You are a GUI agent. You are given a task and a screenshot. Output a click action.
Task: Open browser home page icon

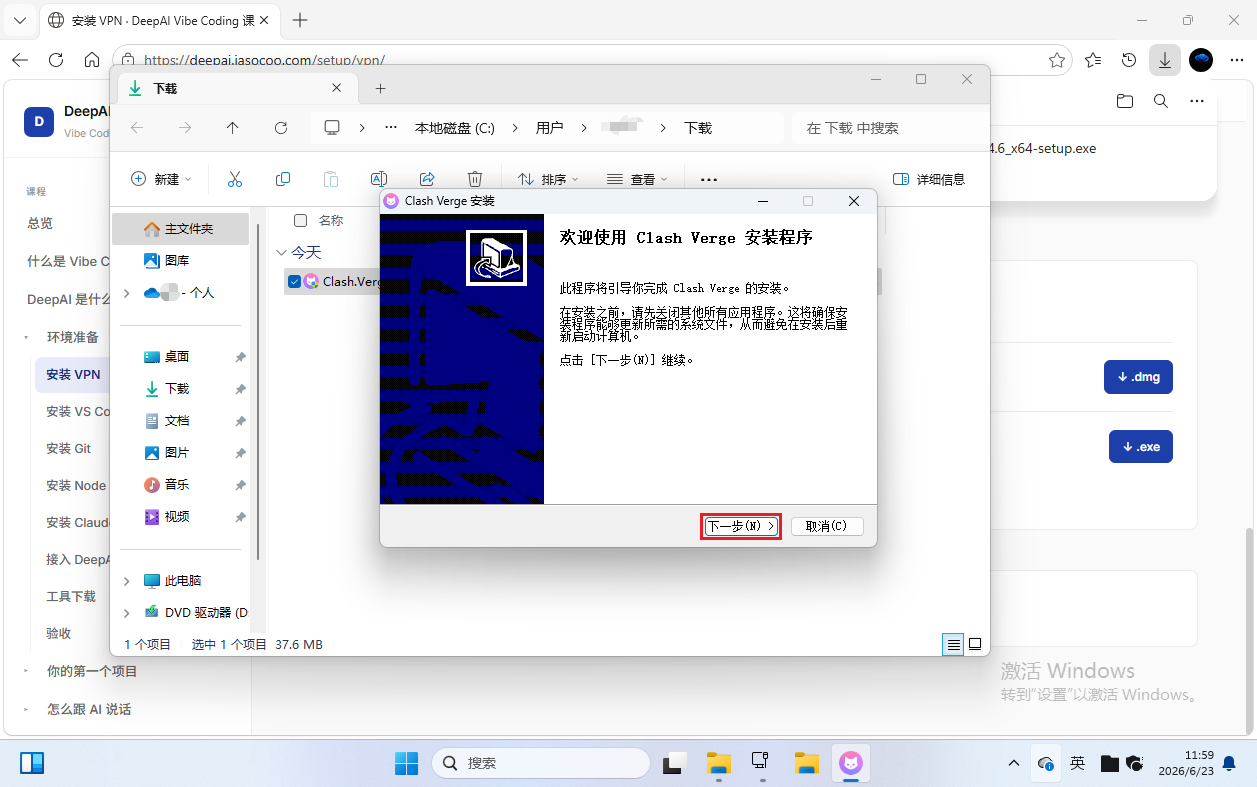92,60
